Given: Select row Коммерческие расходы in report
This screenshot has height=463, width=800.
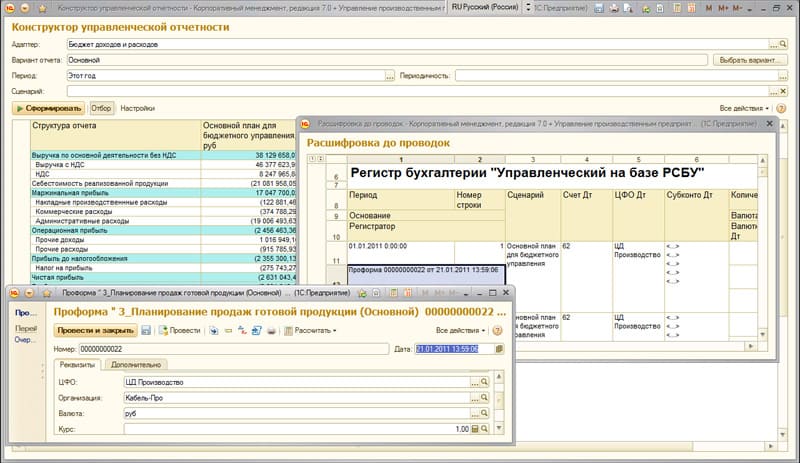Looking at the screenshot, I should 163,211.
